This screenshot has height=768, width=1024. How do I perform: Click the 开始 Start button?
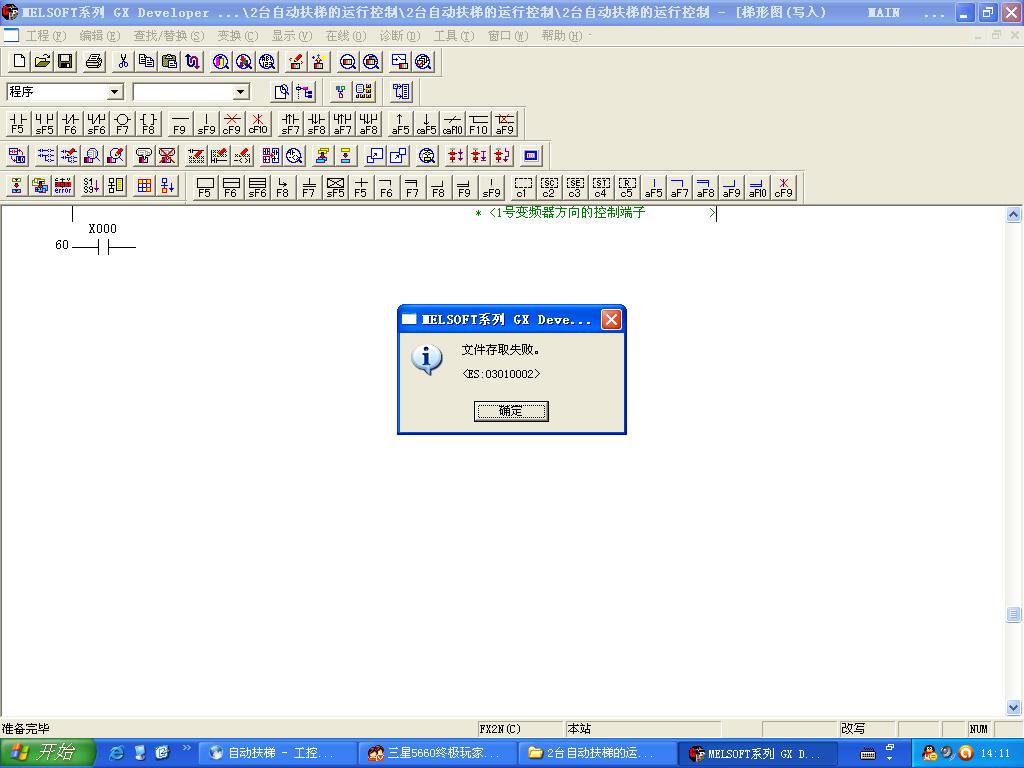(x=47, y=753)
